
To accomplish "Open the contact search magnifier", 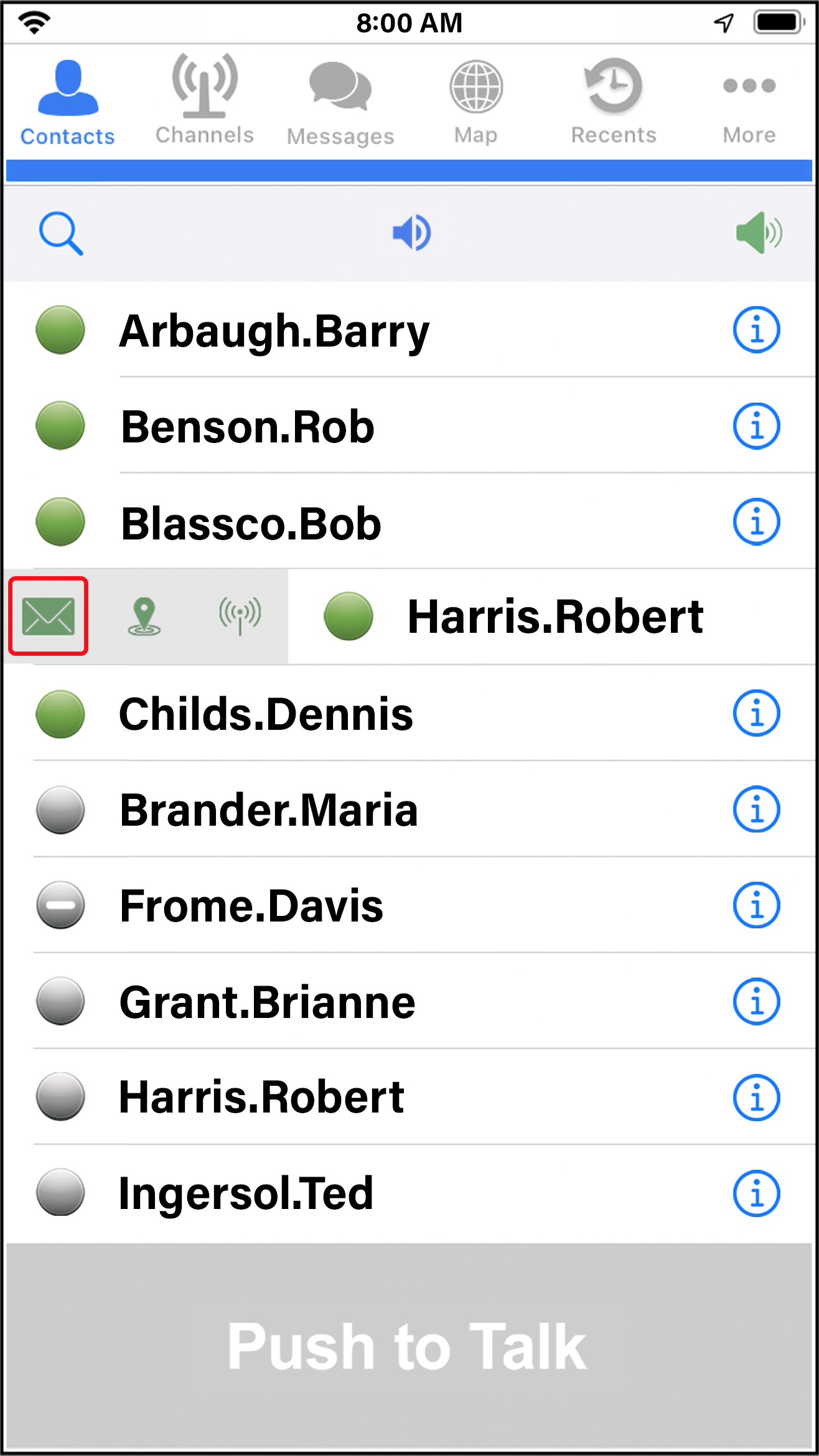I will pos(60,233).
